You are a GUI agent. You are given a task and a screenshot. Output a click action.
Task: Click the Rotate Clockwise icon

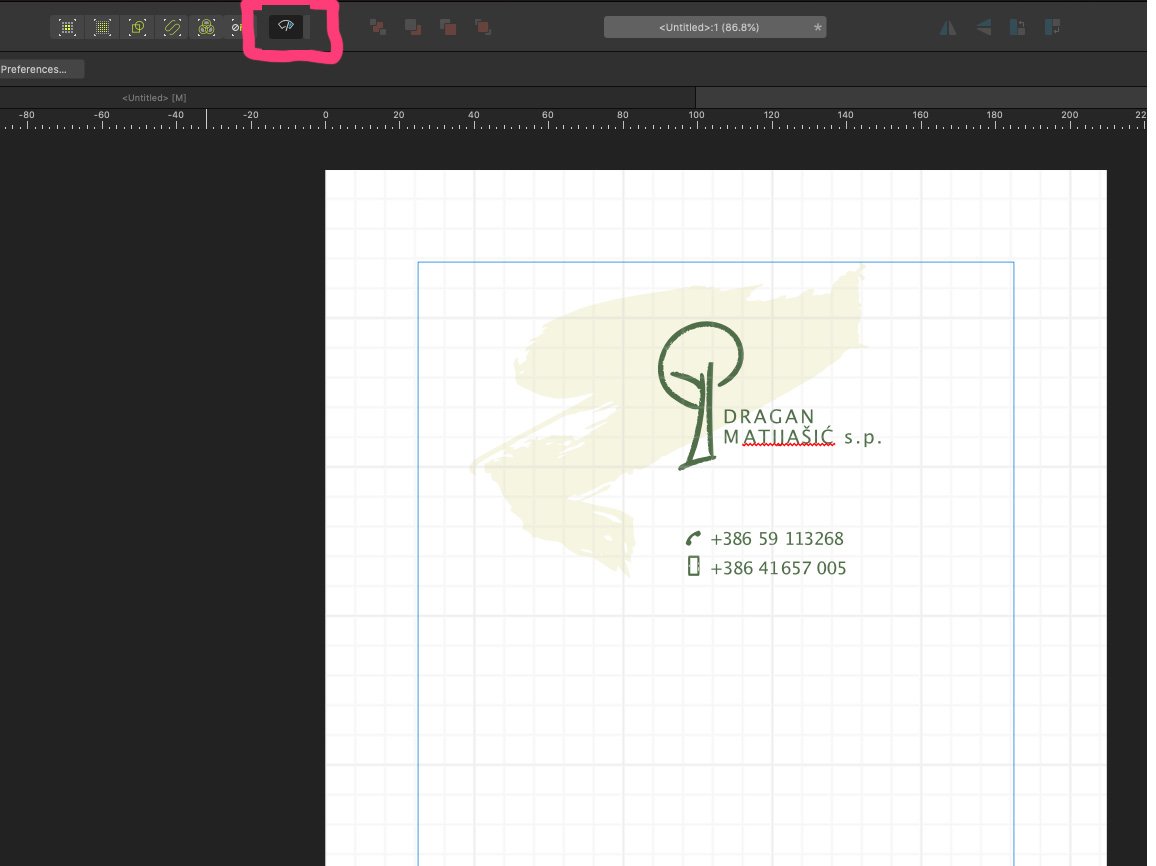pyautogui.click(x=1053, y=27)
